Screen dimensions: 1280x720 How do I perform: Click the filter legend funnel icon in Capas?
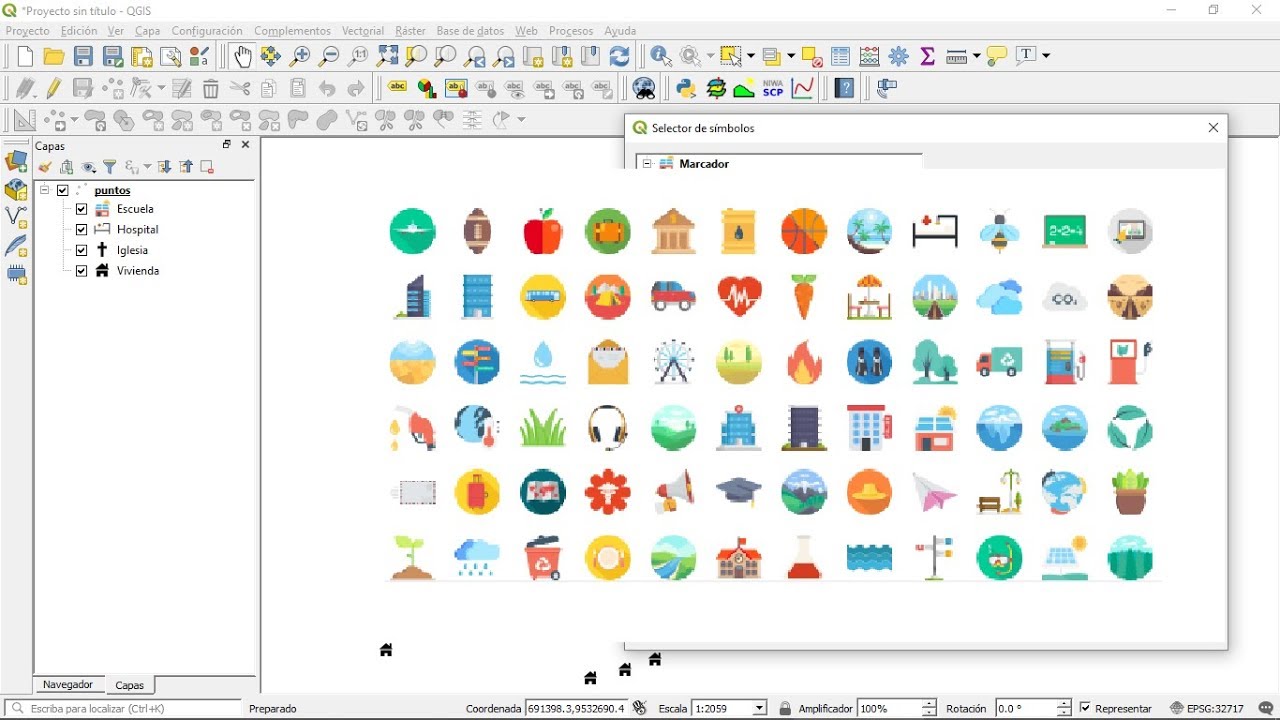click(110, 167)
